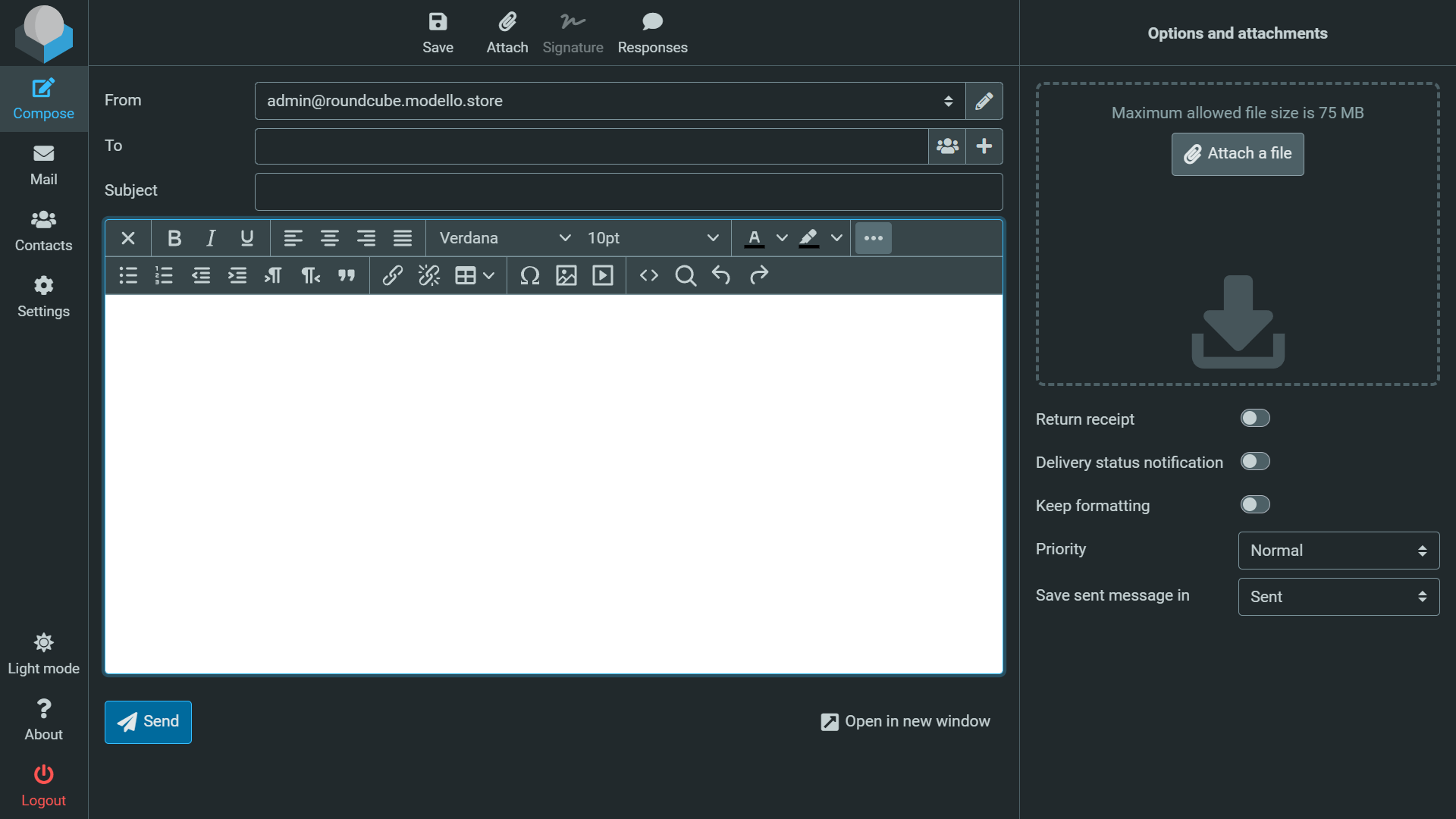Set left-to-right text direction
This screenshot has width=1456, height=819.
tap(274, 275)
